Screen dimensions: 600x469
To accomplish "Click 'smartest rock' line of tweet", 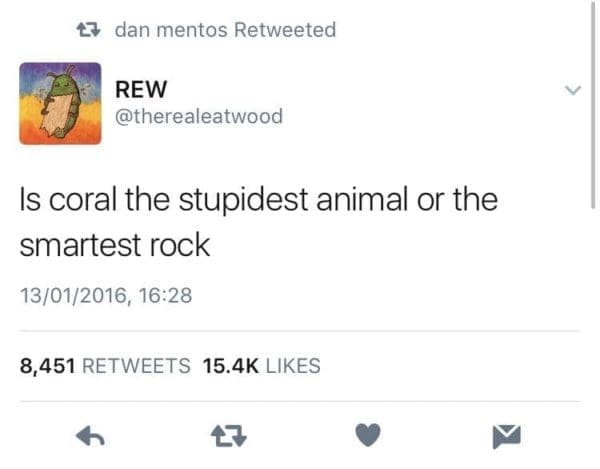I will (114, 245).
